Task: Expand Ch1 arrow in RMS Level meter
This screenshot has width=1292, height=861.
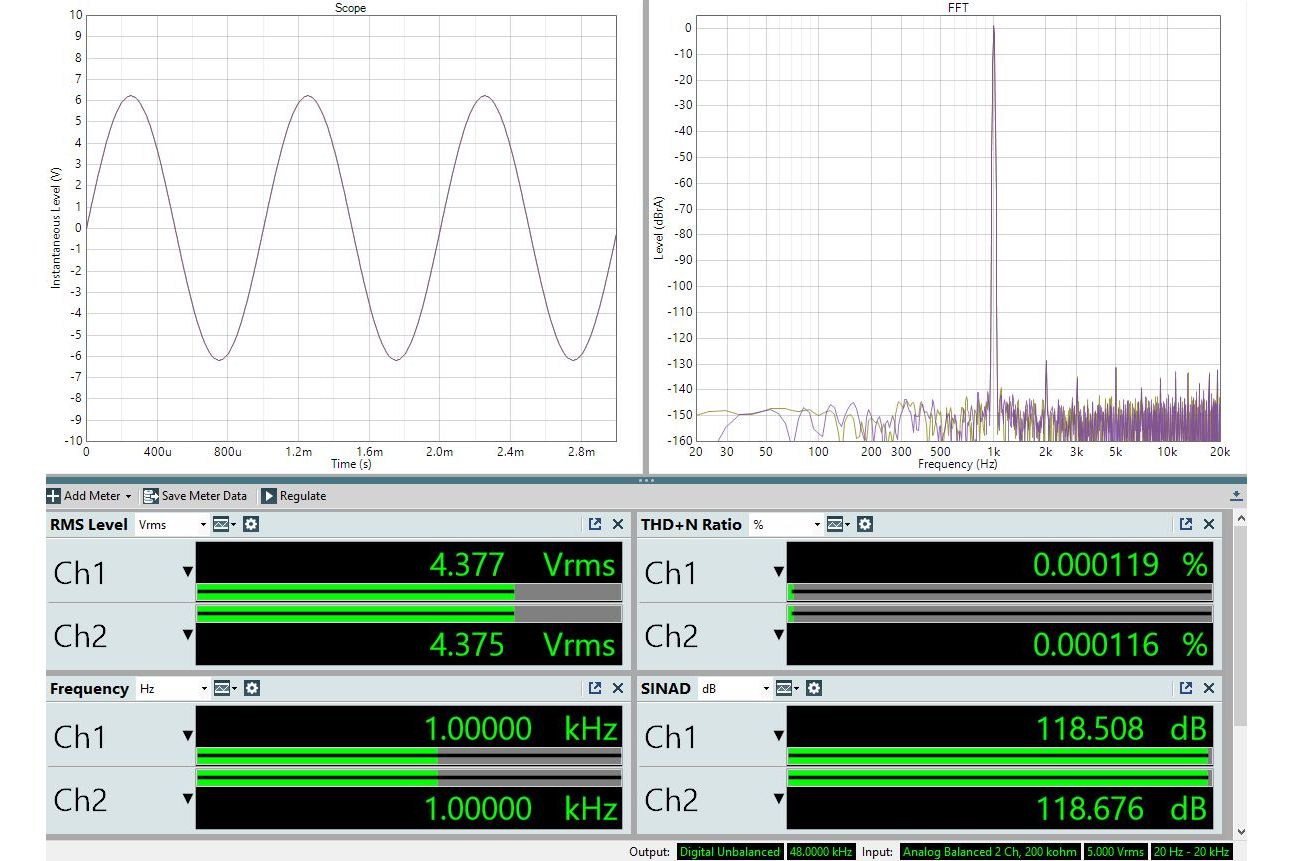Action: (187, 572)
